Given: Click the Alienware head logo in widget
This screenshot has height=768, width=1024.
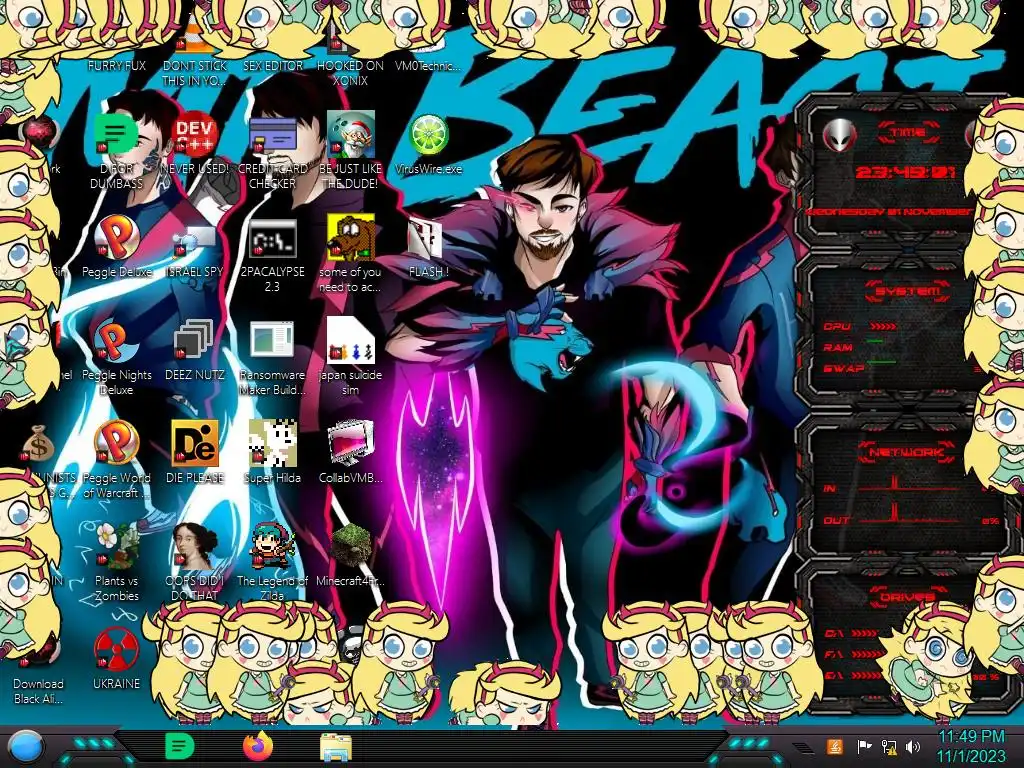Looking at the screenshot, I should click(x=839, y=136).
